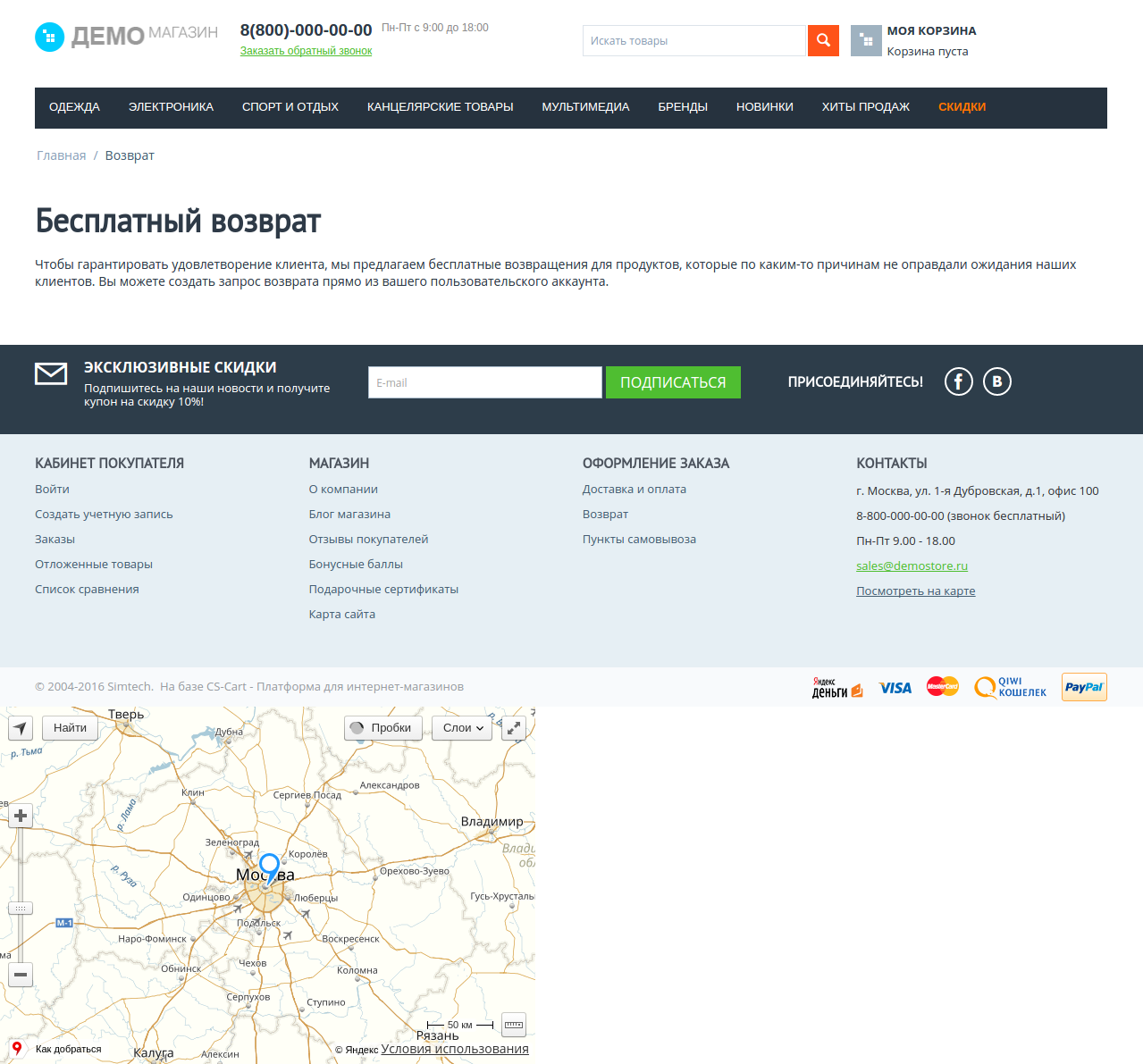Zoom in on the map
The height and width of the screenshot is (1064, 1143).
[21, 816]
